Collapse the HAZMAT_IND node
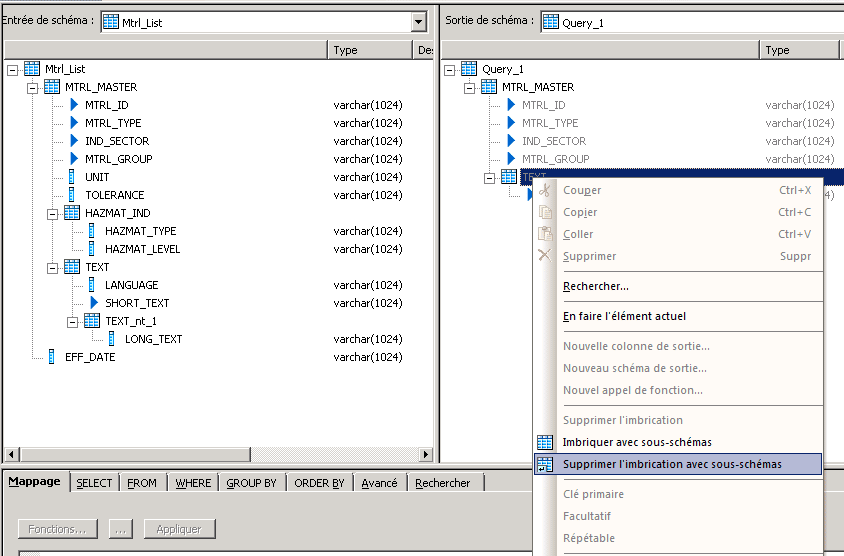 [x=52, y=213]
